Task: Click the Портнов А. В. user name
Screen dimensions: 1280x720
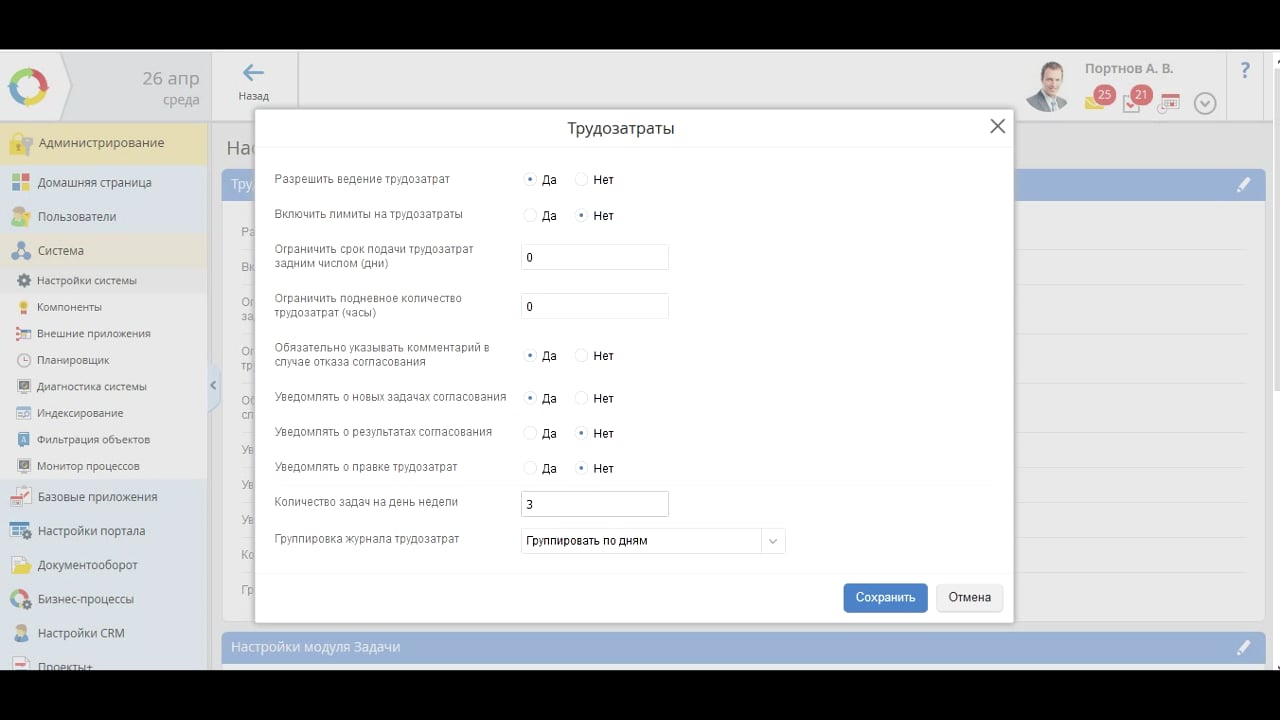Action: click(x=1129, y=69)
